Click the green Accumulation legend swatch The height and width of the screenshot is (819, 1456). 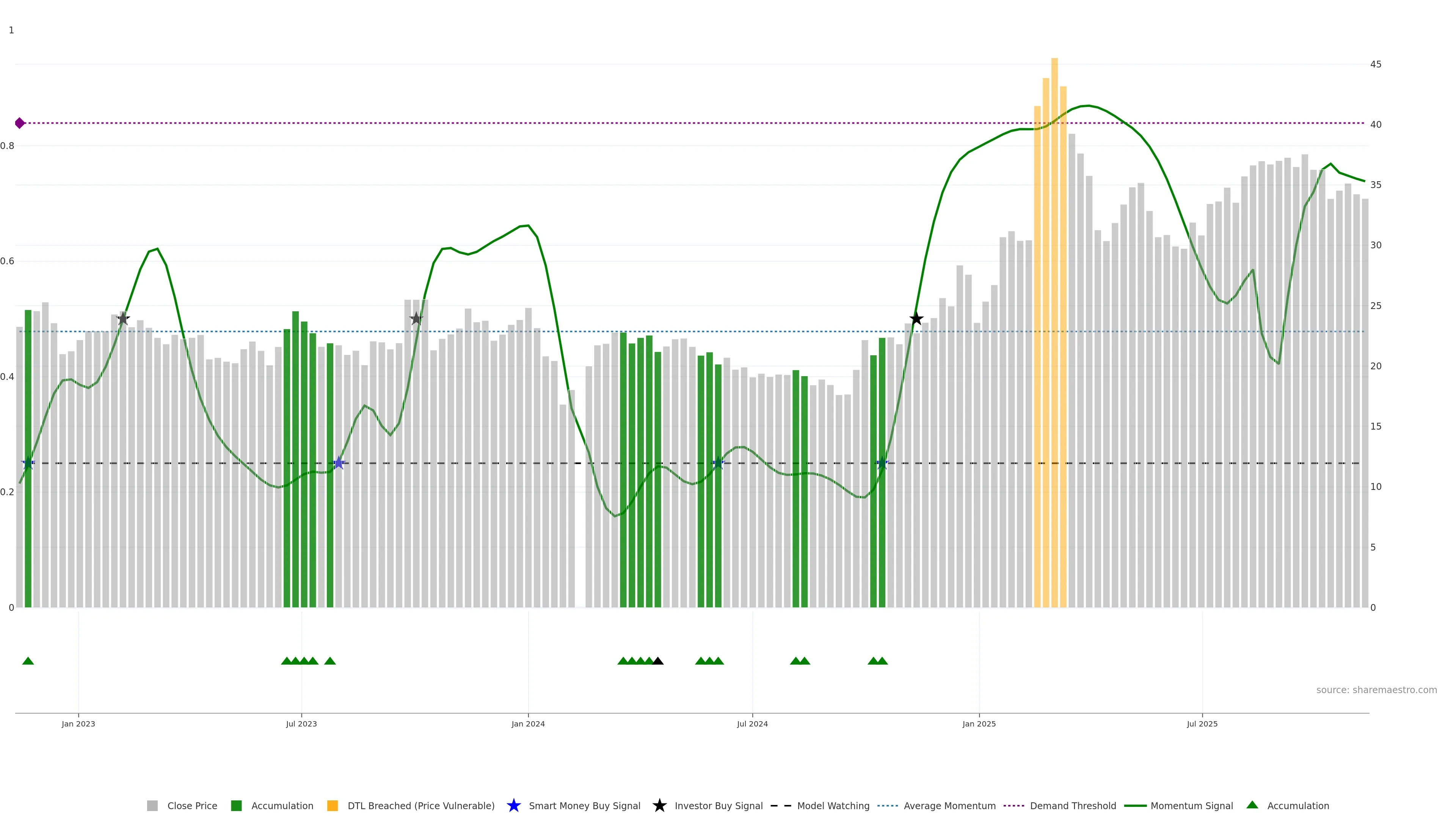[236, 805]
